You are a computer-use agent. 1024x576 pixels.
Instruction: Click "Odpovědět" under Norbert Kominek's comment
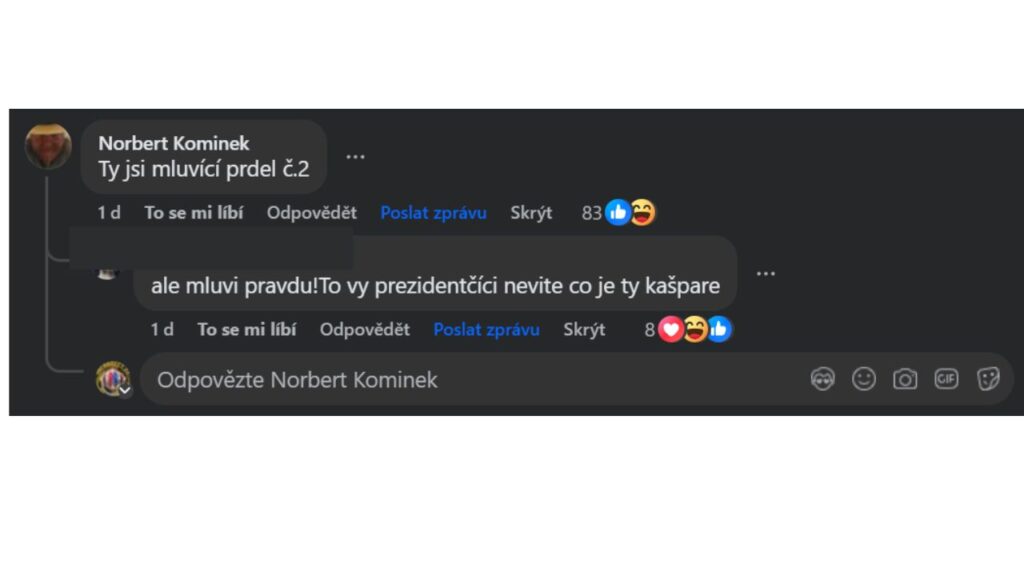(x=311, y=213)
